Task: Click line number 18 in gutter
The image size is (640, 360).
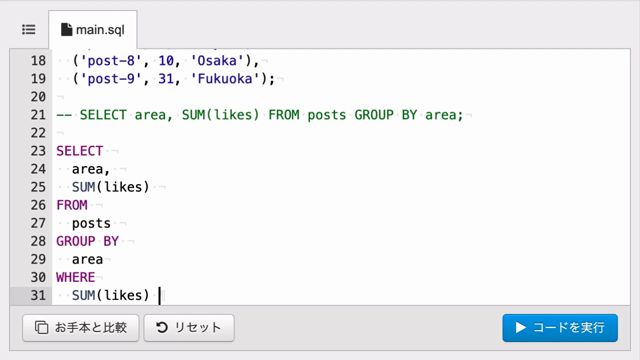Action: point(38,61)
